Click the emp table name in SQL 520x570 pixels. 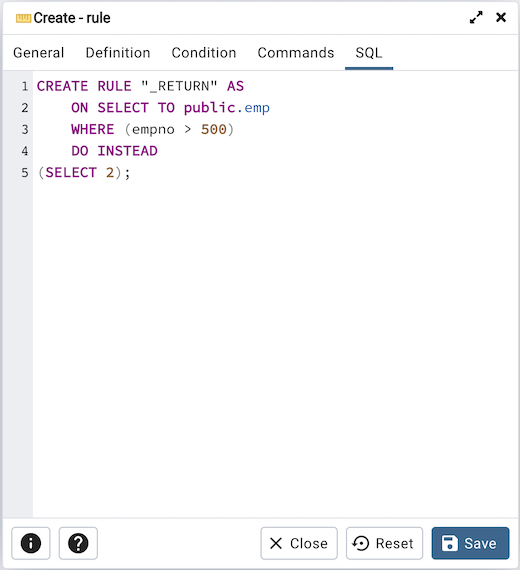tap(257, 108)
